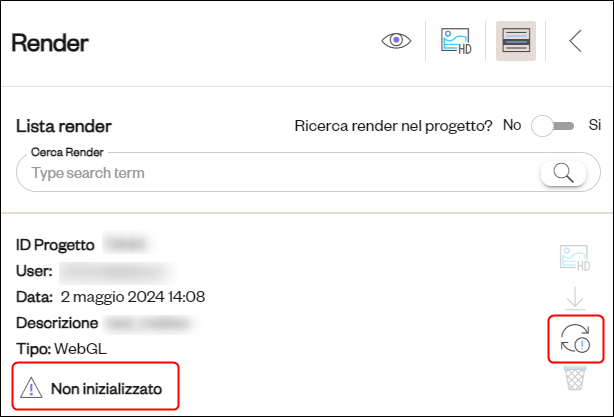The image size is (614, 417).
Task: Start HD render for the listed item
Action: click(x=575, y=258)
